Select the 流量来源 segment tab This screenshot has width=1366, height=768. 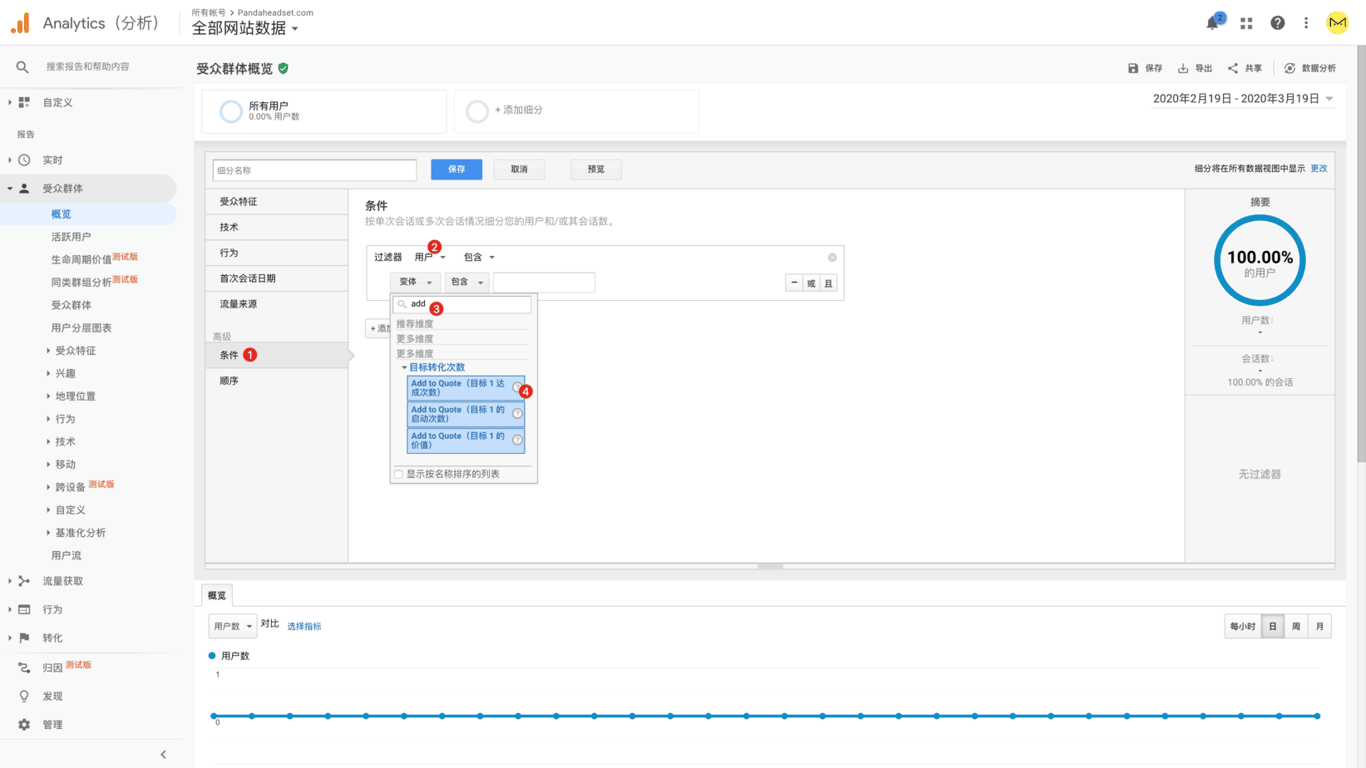click(239, 304)
